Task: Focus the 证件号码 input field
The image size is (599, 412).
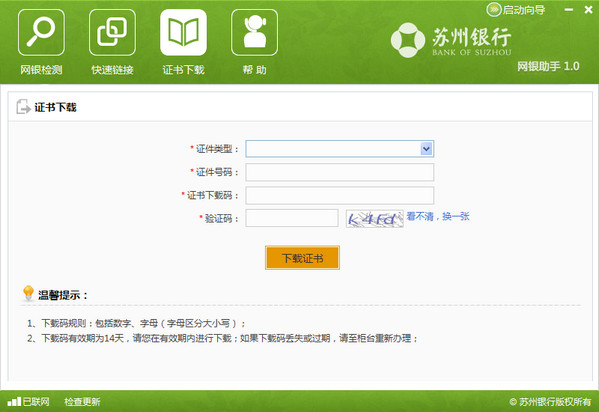Action: point(340,172)
